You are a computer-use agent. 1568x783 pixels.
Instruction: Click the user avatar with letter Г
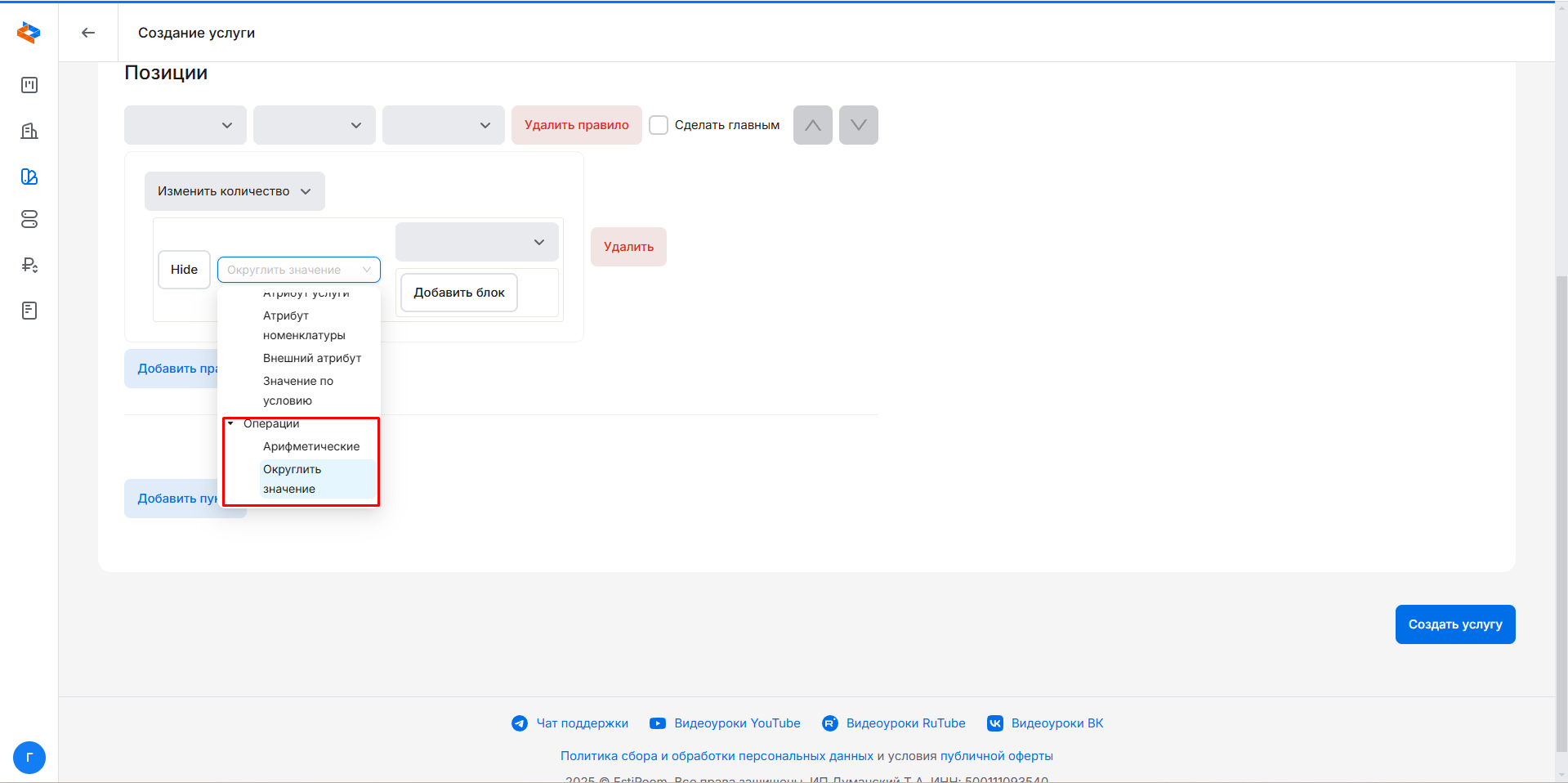click(29, 758)
